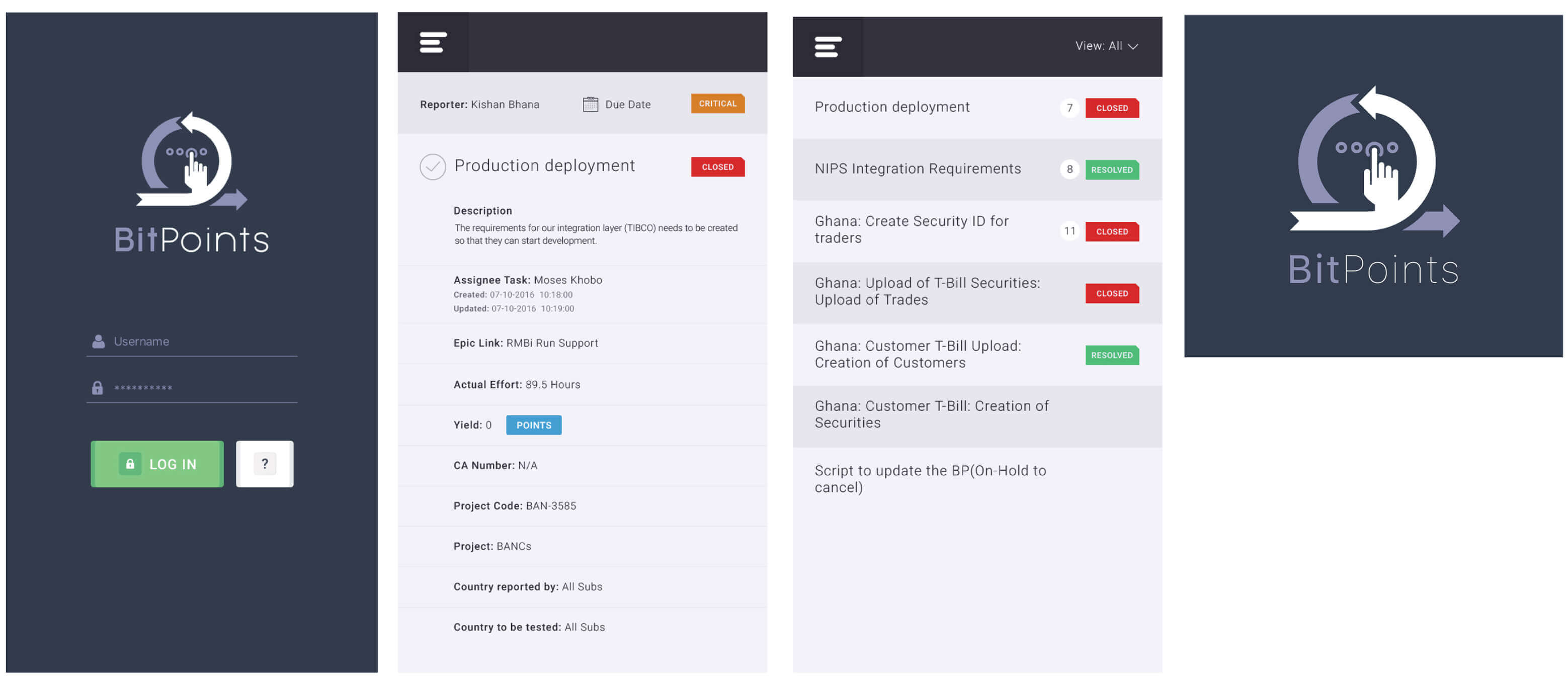Image resolution: width=1568 pixels, height=688 pixels.
Task: Open hamburger menu in task list screen
Action: tap(828, 47)
